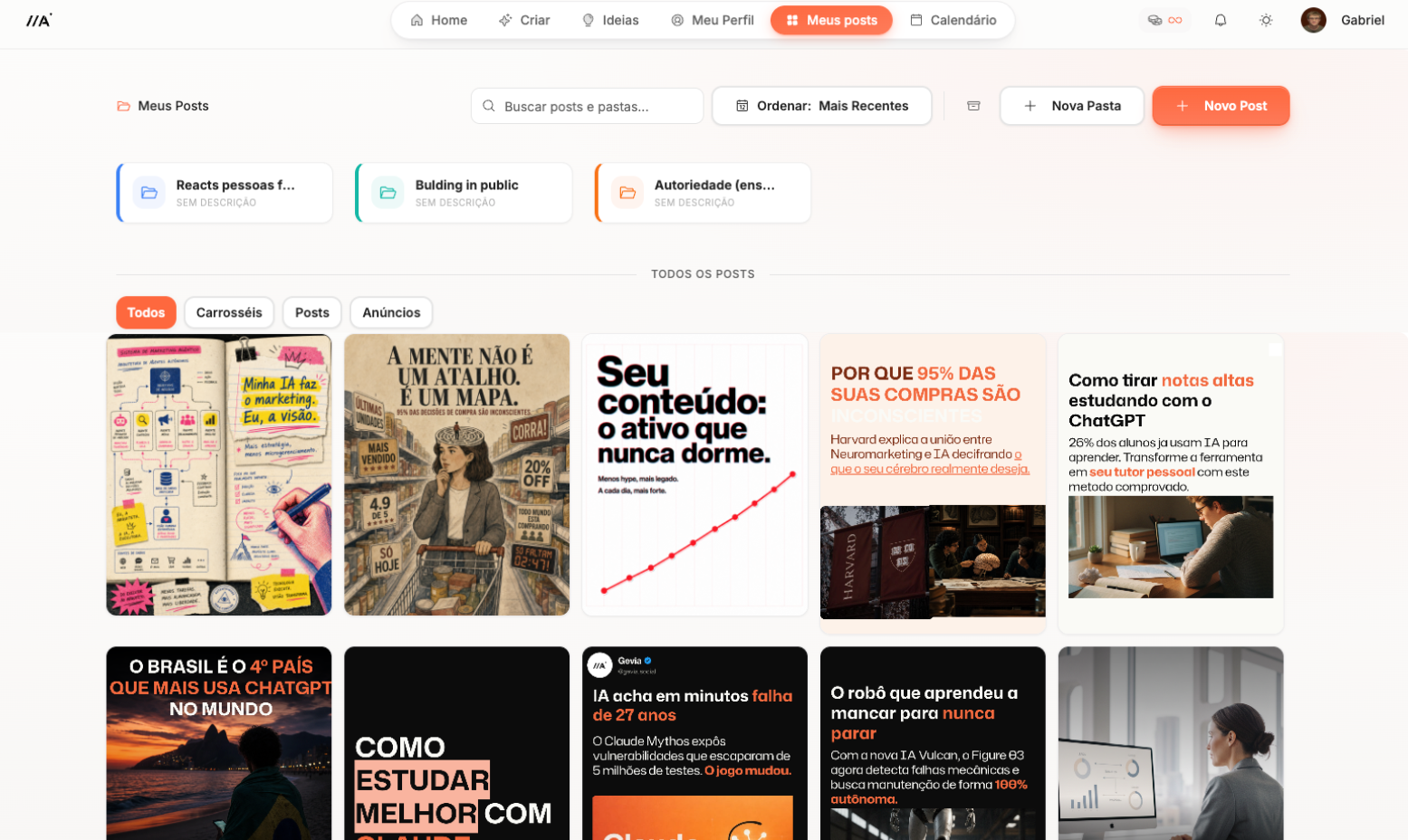The height and width of the screenshot is (840, 1408).
Task: Open the Autoriedade (ens... folder
Action: click(703, 193)
